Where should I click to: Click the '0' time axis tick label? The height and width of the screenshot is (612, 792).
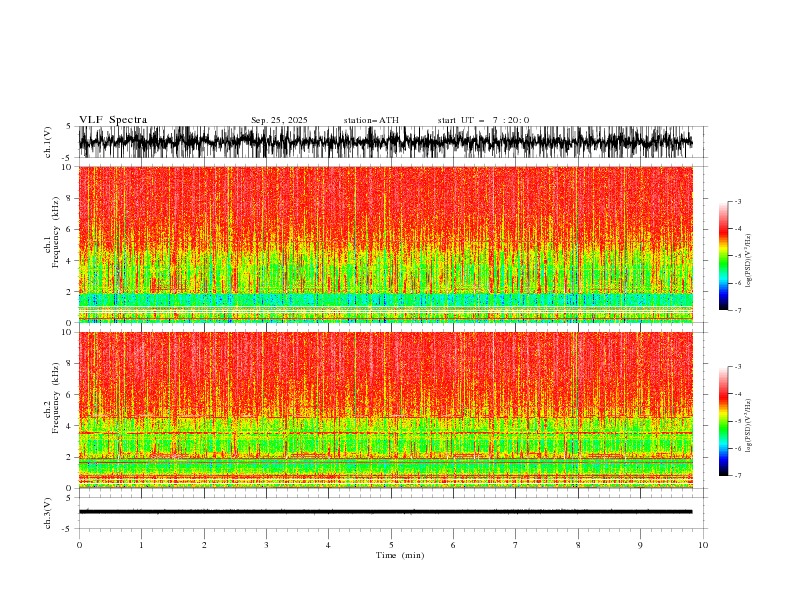point(79,545)
